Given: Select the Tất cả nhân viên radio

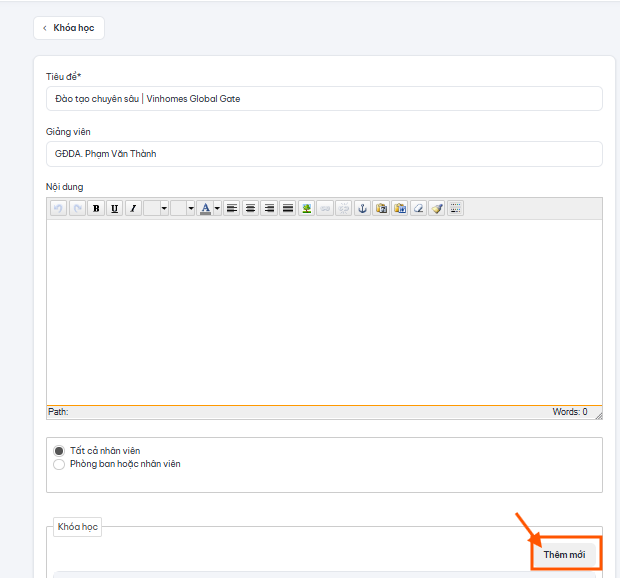Looking at the screenshot, I should pyautogui.click(x=59, y=451).
